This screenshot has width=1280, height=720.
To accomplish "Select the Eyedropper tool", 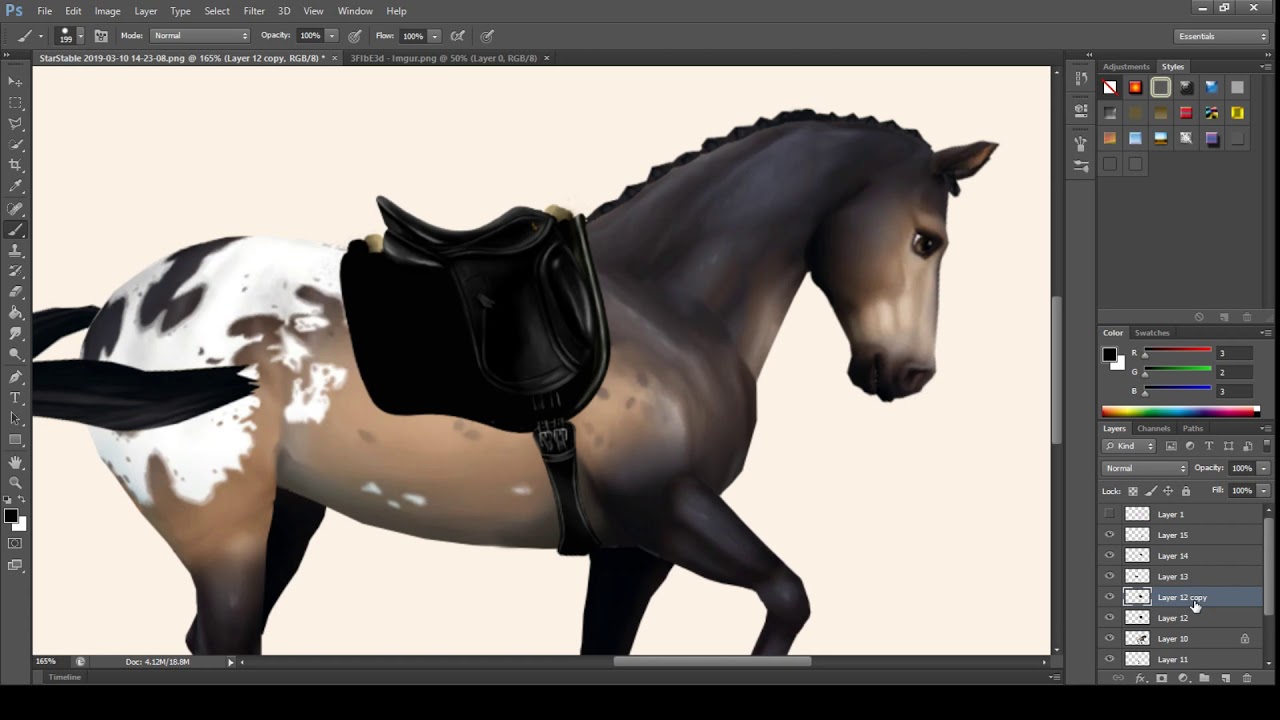I will click(x=15, y=186).
